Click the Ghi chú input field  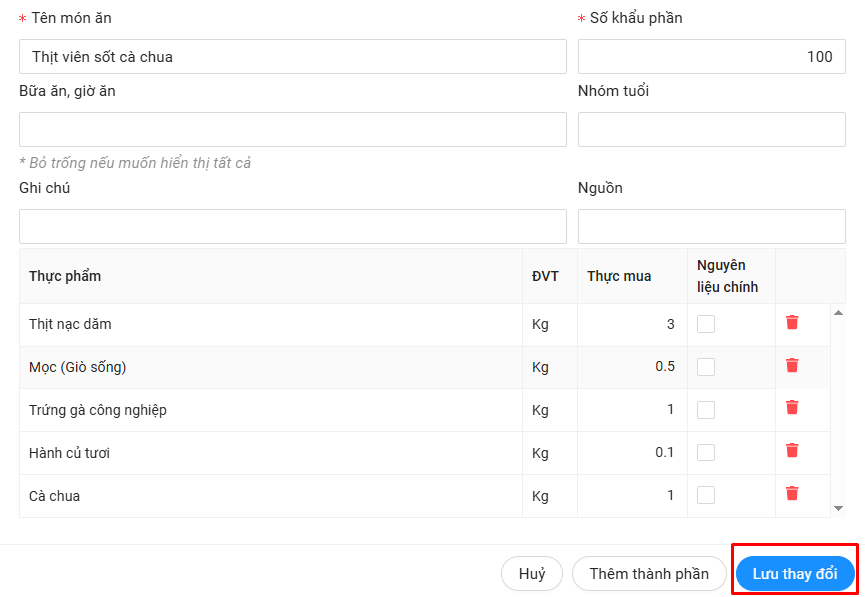coord(292,227)
